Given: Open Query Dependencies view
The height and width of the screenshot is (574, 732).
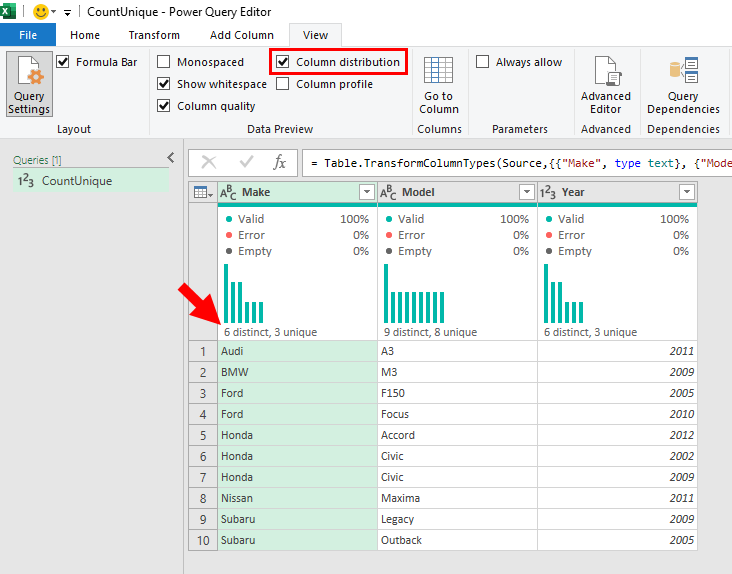Looking at the screenshot, I should click(x=683, y=84).
